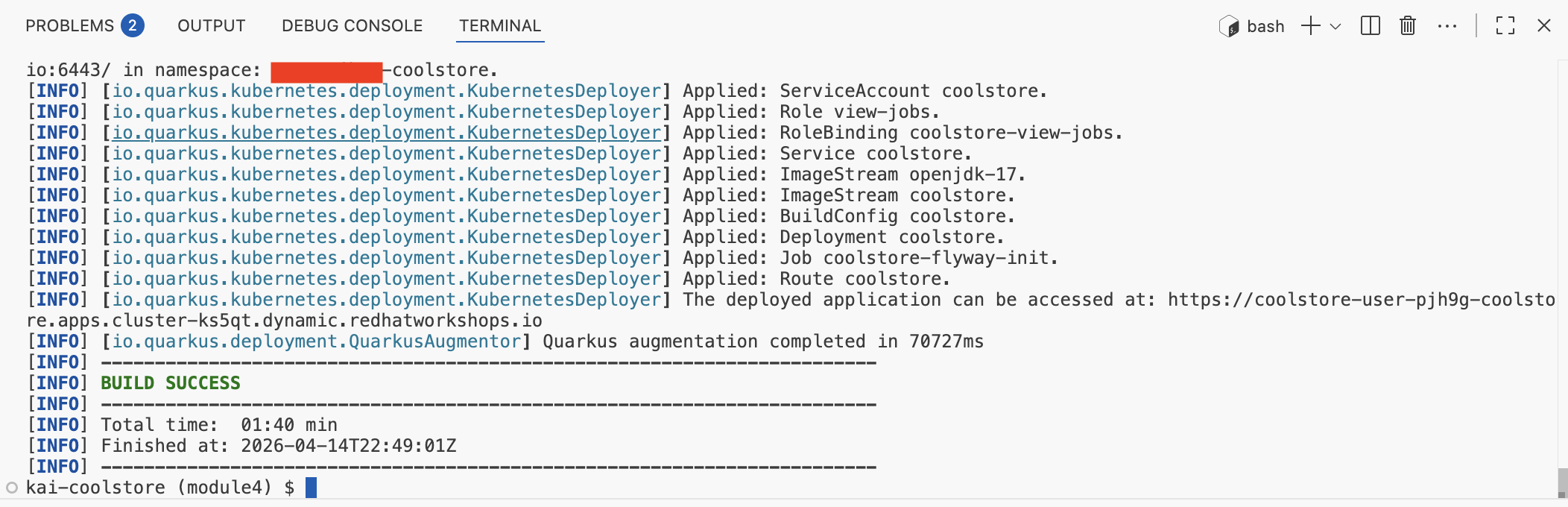Open the more actions ellipsis menu
Image resolution: width=1568 pixels, height=507 pixels.
(1447, 26)
